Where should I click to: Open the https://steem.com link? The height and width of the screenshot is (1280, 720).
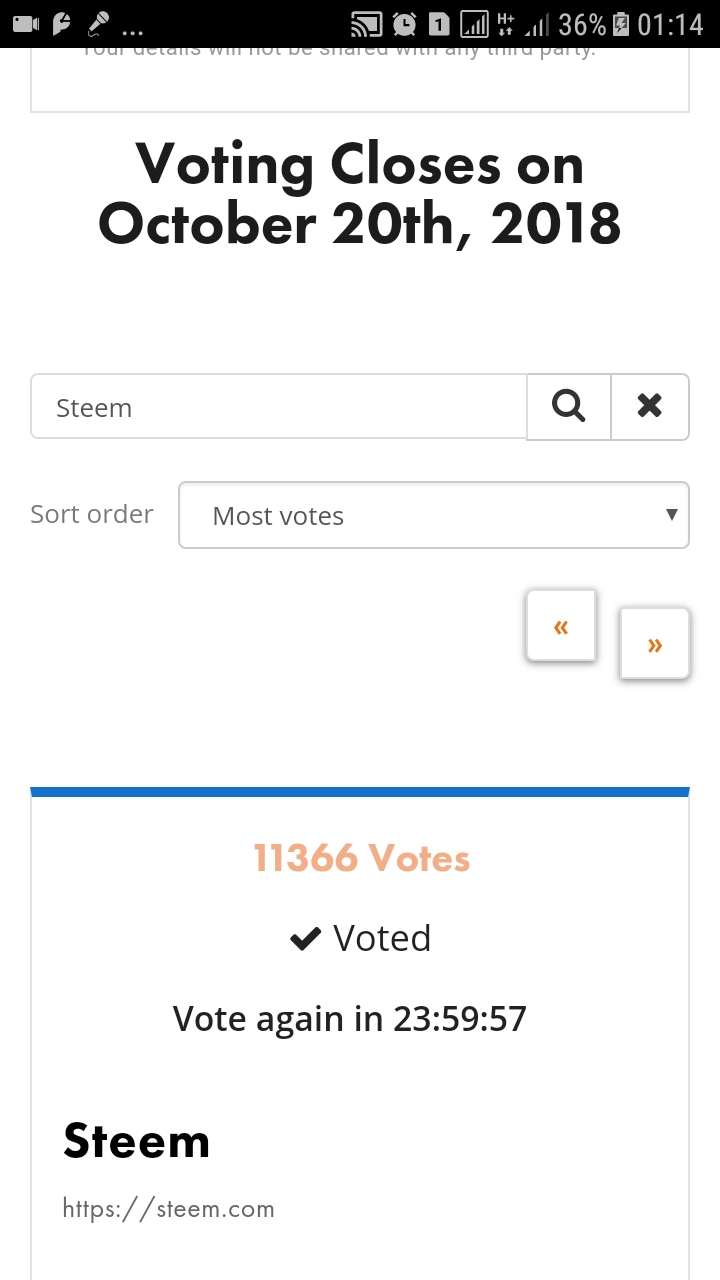(168, 1208)
